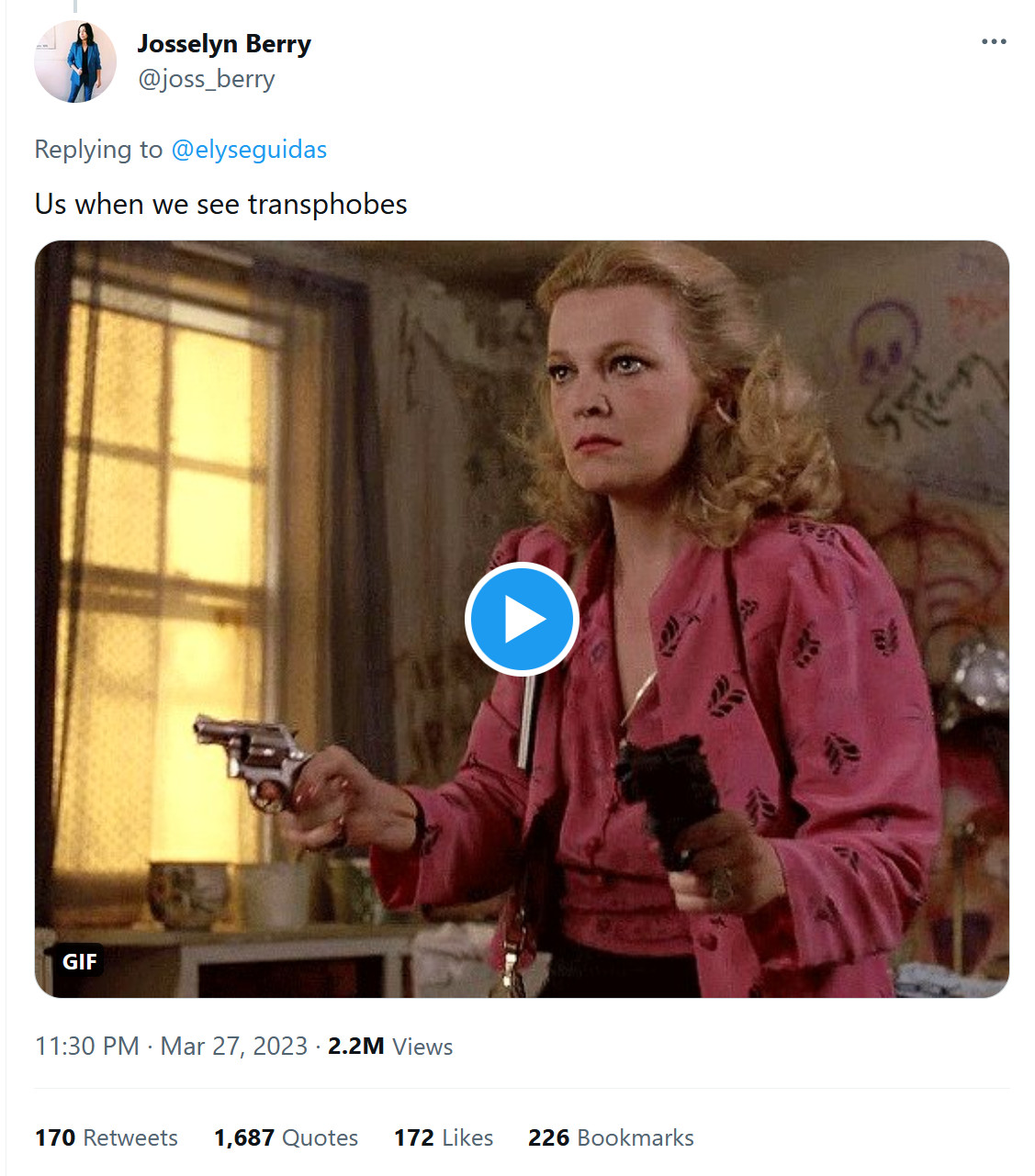1035x1176 pixels.
Task: Click the thread connector line above the avatar
Action: 75,6
